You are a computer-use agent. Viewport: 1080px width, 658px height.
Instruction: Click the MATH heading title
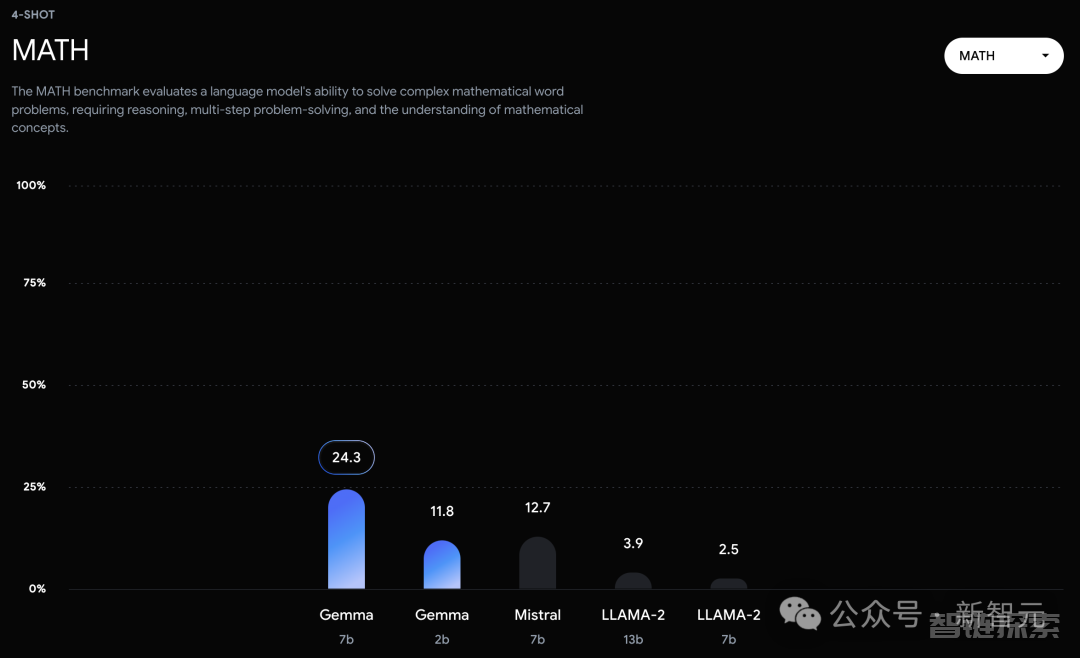50,50
